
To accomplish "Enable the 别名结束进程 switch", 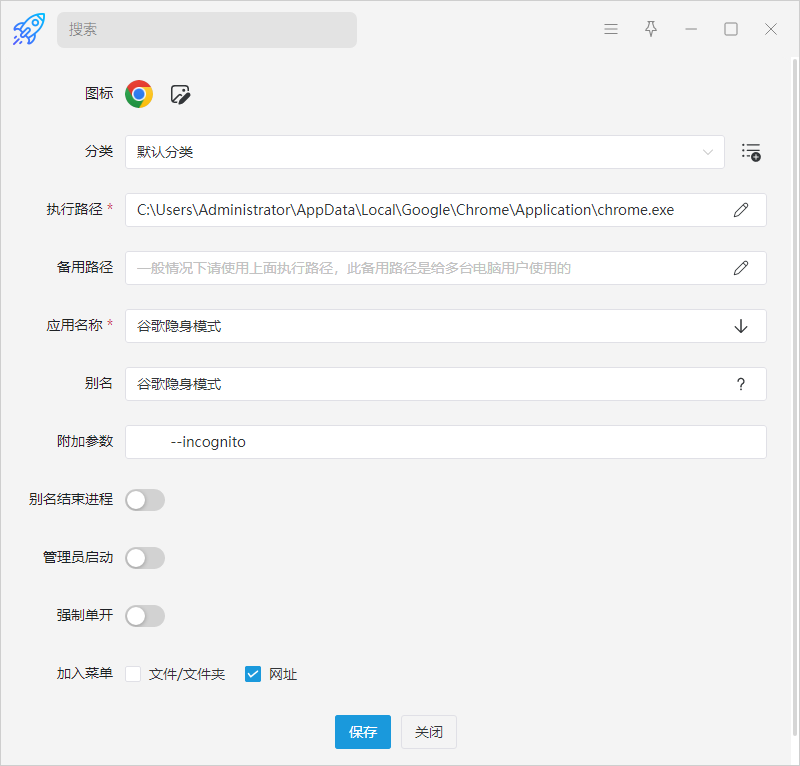I will pos(145,500).
